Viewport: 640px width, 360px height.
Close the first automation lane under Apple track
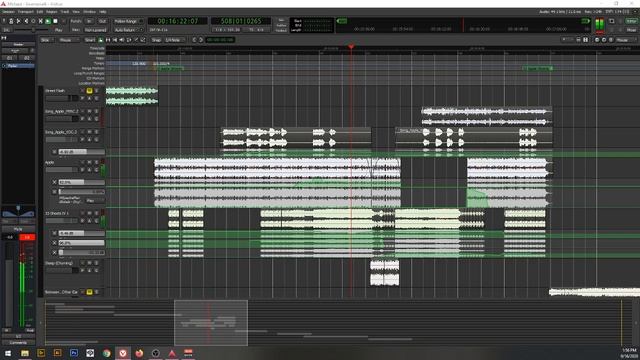click(54, 182)
